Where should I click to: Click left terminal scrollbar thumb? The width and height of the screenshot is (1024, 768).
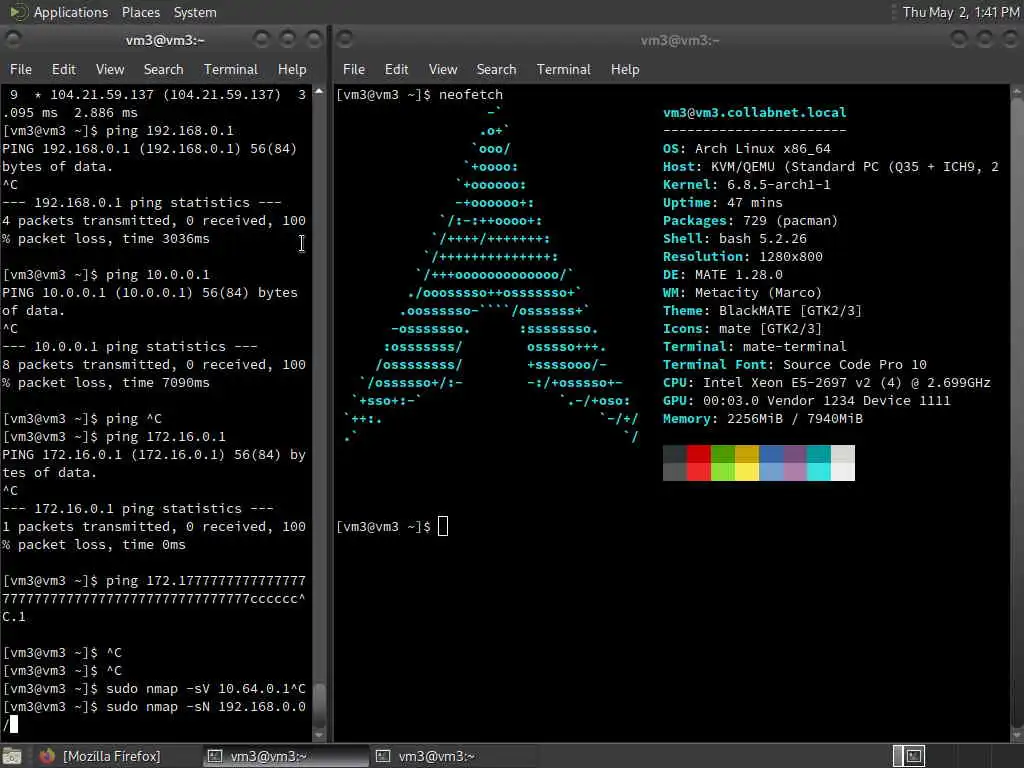[319, 704]
